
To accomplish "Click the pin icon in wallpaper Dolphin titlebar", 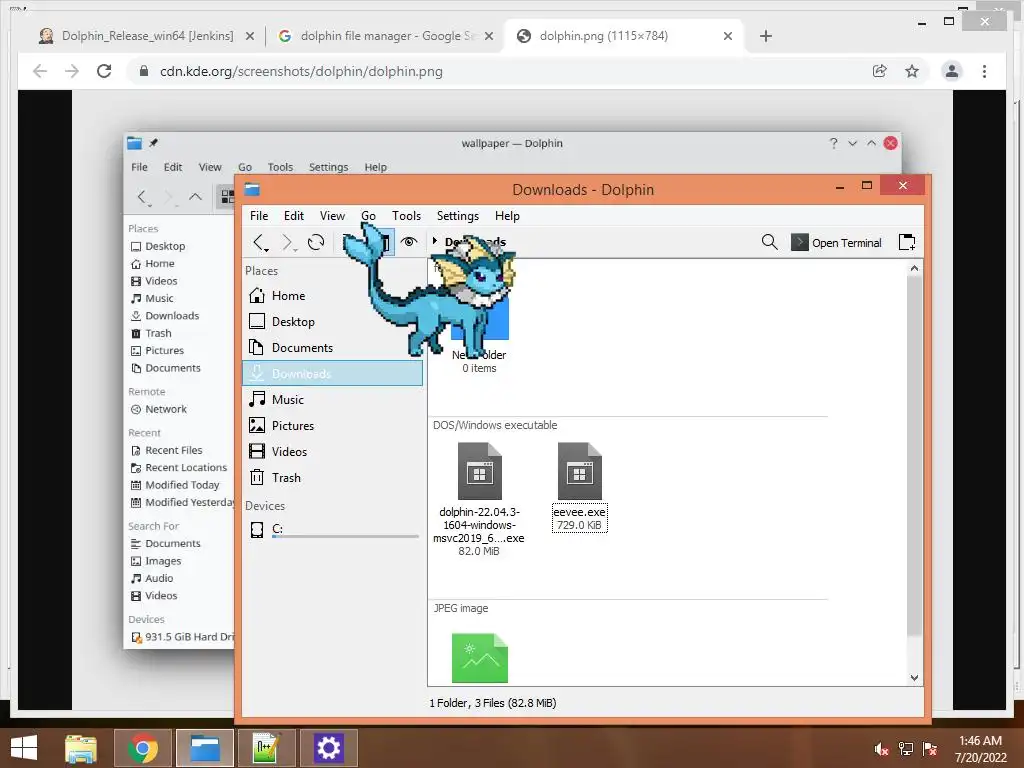I will pyautogui.click(x=153, y=142).
